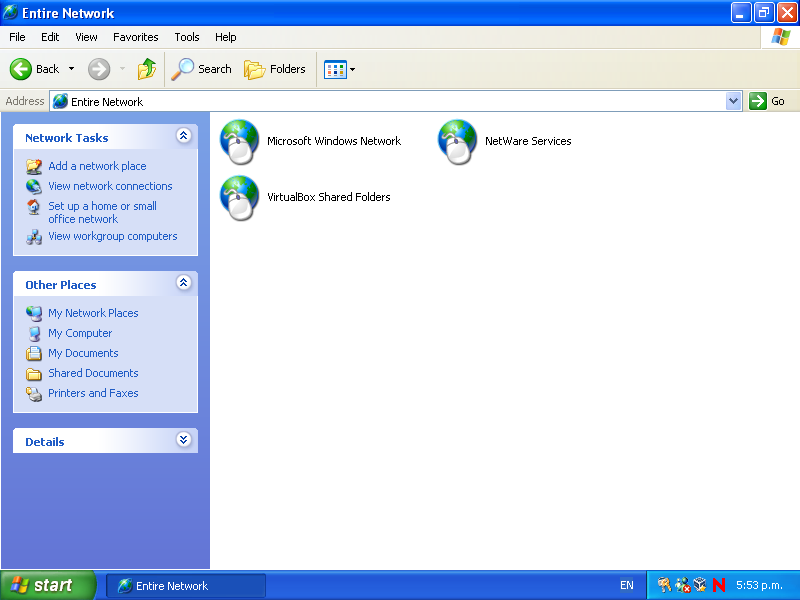This screenshot has height=600, width=800.
Task: Click the Shared Documents folder icon
Action: coord(34,373)
